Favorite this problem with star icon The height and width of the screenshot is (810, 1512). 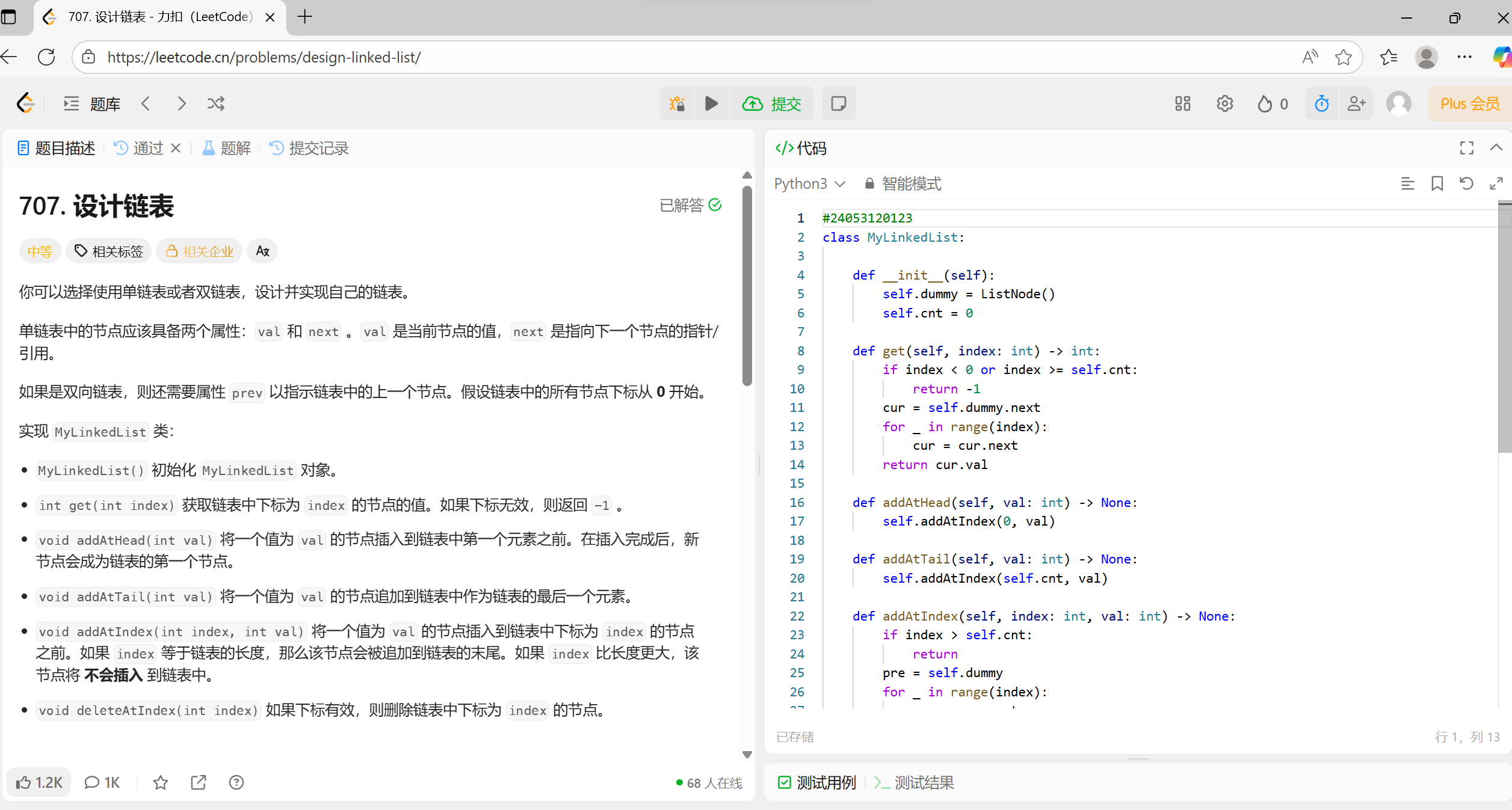coord(160,782)
